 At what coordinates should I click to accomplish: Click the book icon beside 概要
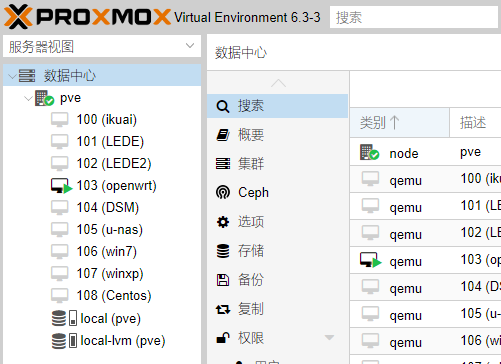pyautogui.click(x=223, y=135)
